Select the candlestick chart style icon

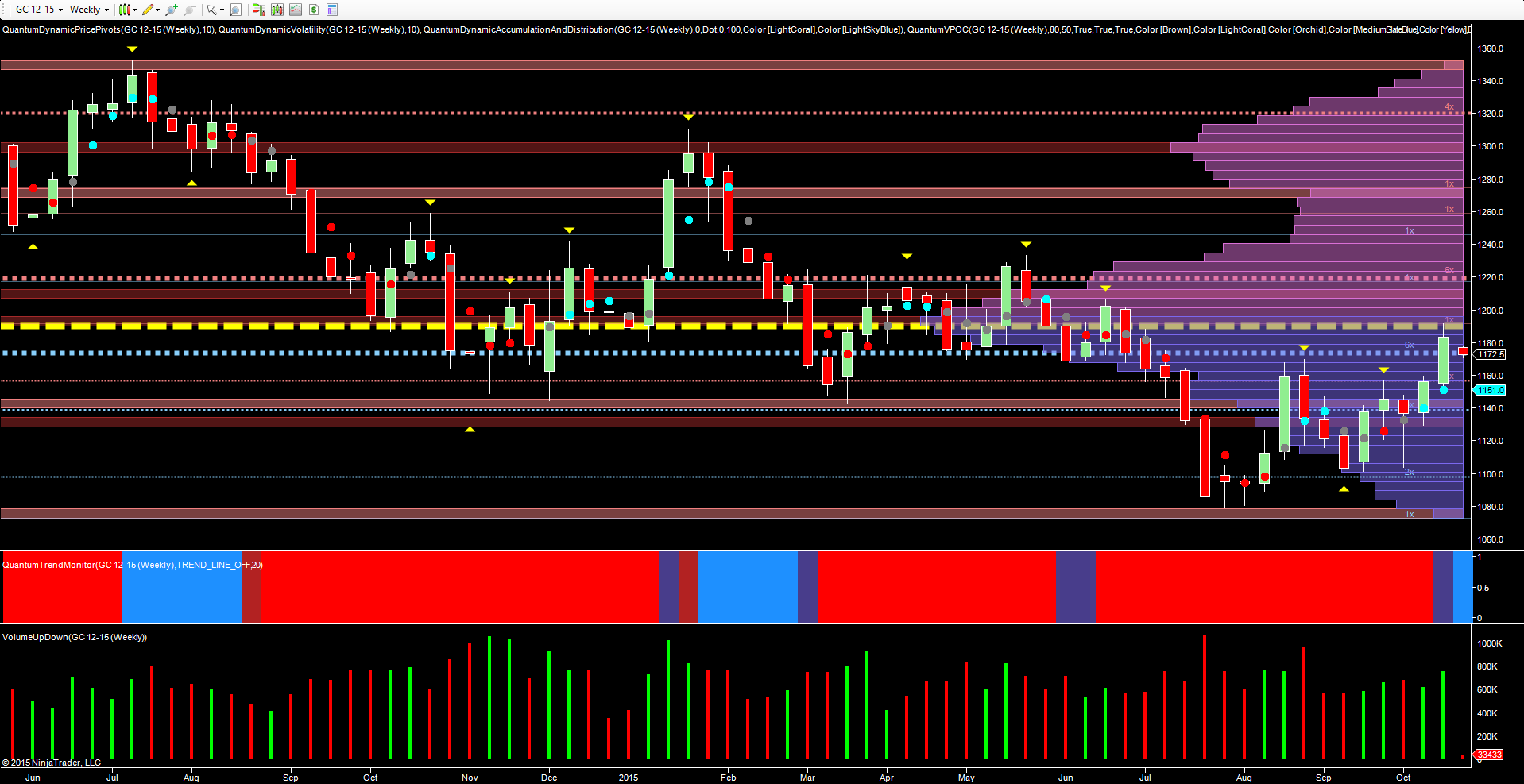click(x=125, y=10)
